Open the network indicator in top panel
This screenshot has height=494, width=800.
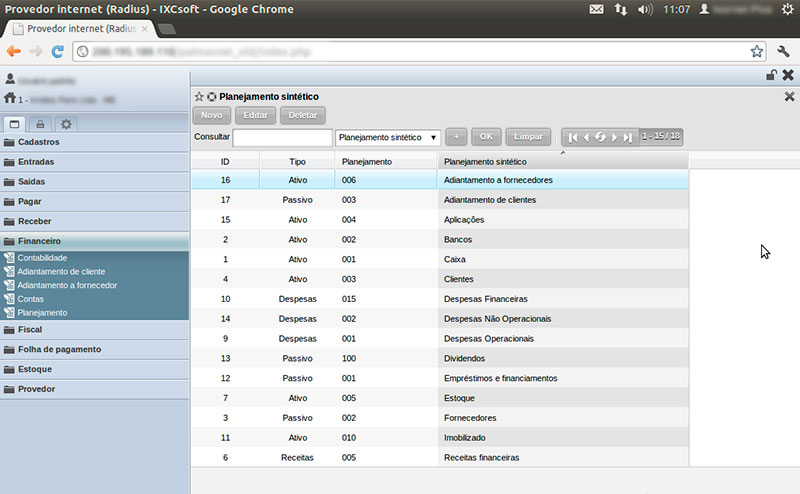(x=620, y=9)
